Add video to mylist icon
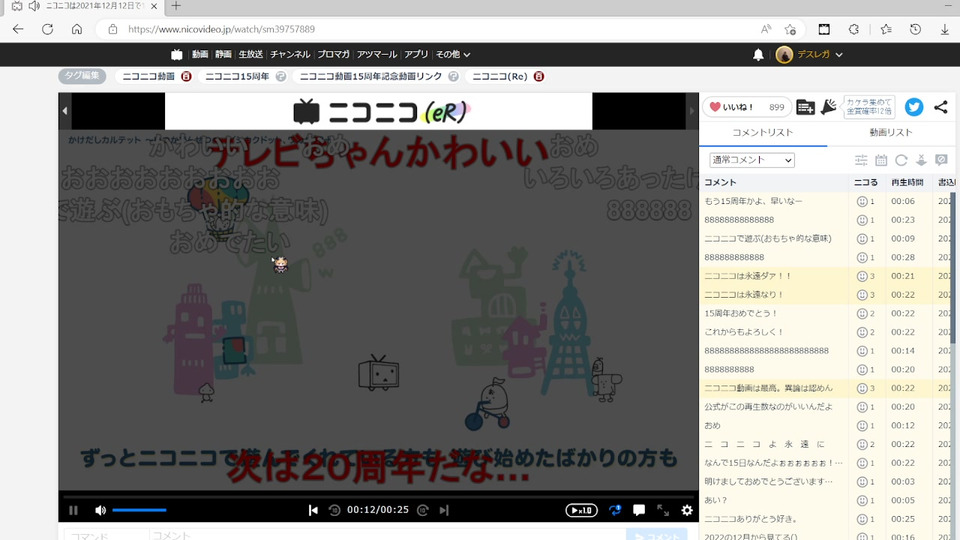 (805, 107)
